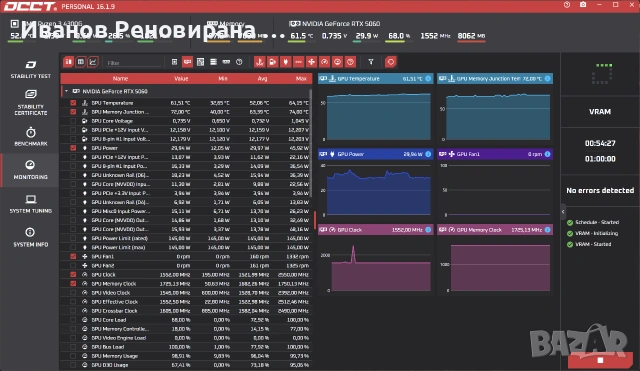Toggle the current readings dash icon
This screenshot has height=371, width=640.
click(x=298, y=62)
